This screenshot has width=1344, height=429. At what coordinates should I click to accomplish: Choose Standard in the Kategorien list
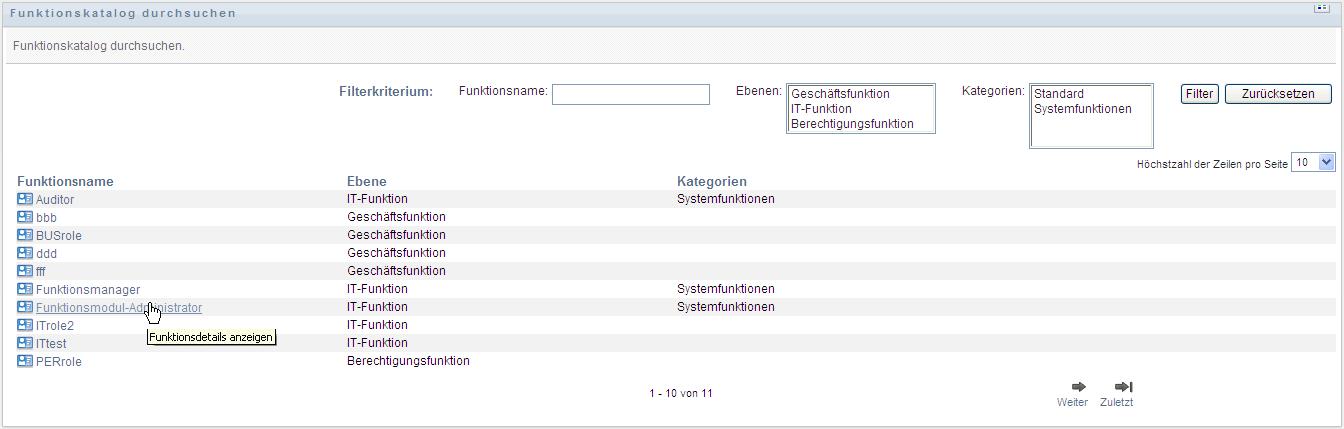1059,94
